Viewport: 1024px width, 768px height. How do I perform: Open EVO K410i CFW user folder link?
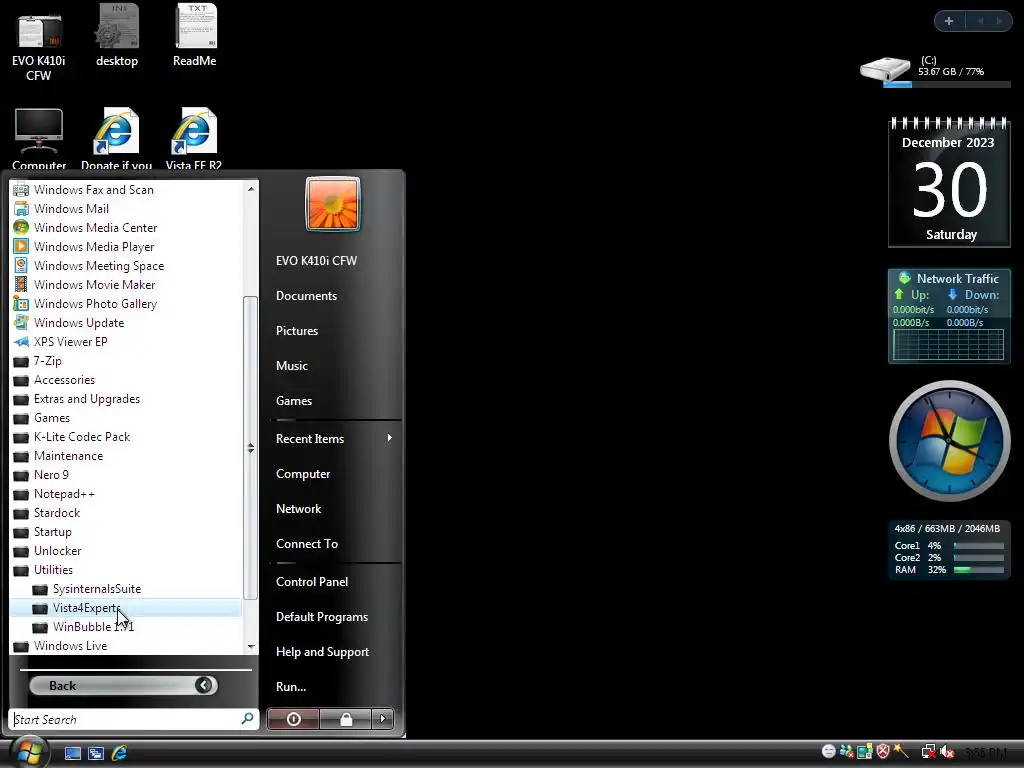pyautogui.click(x=316, y=261)
